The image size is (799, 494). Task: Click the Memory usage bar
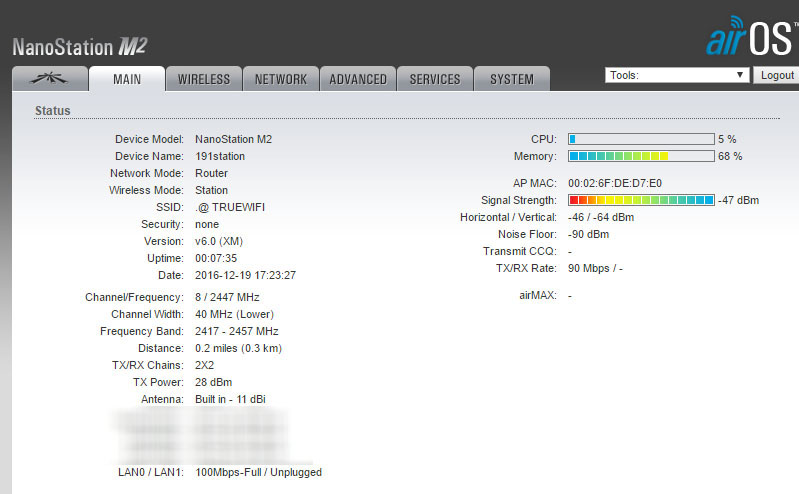pyautogui.click(x=641, y=156)
